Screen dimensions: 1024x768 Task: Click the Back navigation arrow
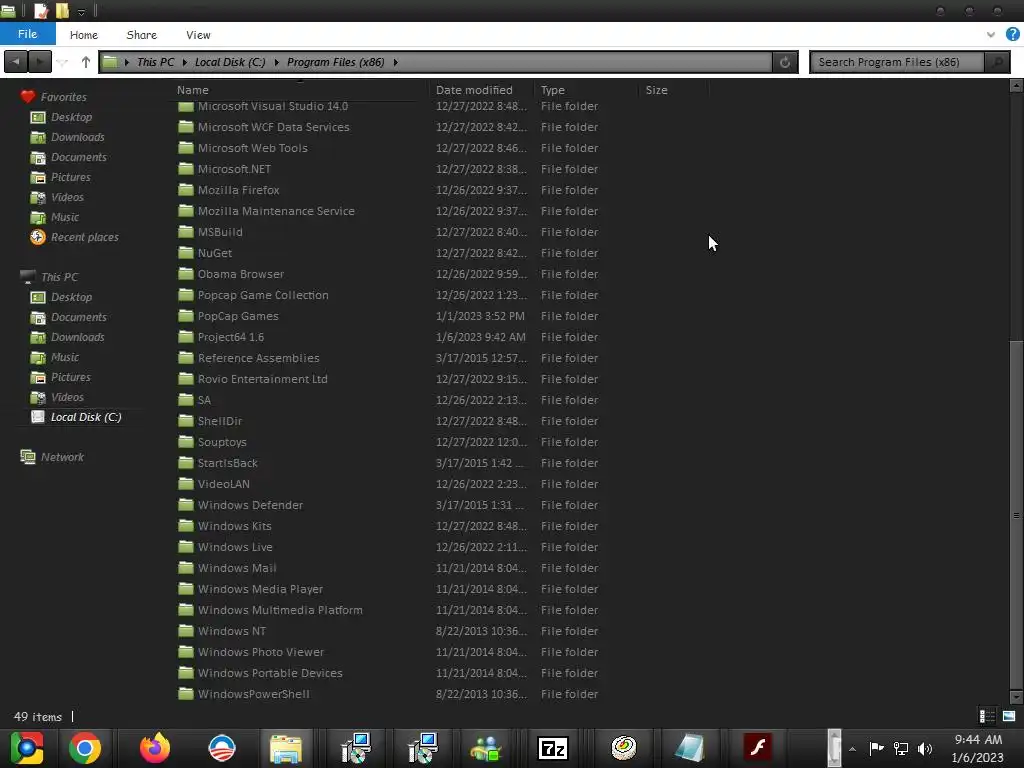click(x=16, y=62)
